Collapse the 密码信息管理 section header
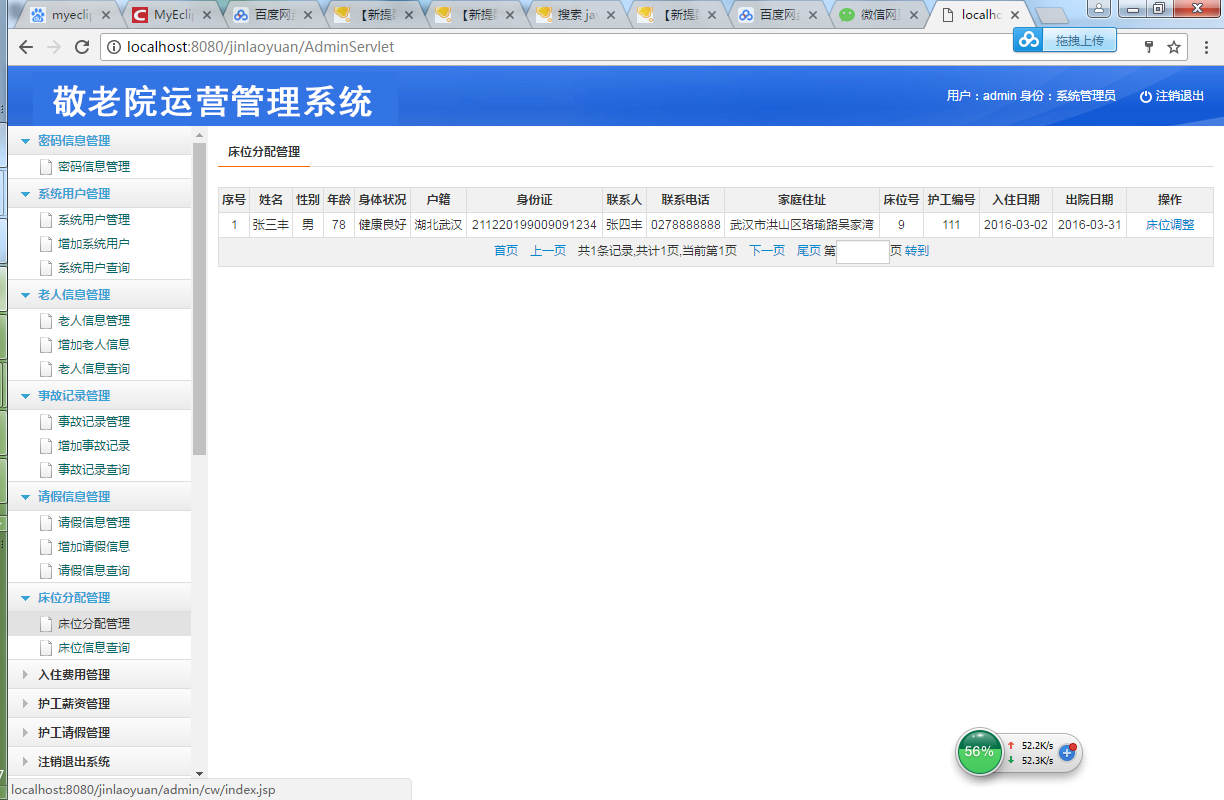The width and height of the screenshot is (1224, 800). pos(98,141)
